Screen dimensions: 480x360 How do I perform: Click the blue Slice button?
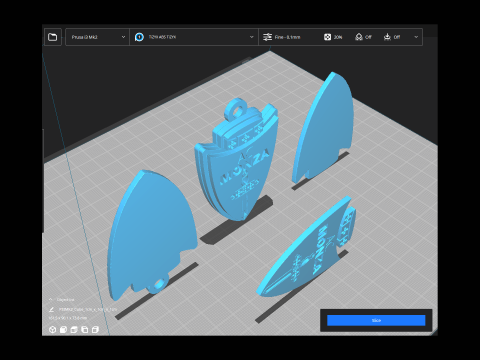pyautogui.click(x=376, y=320)
